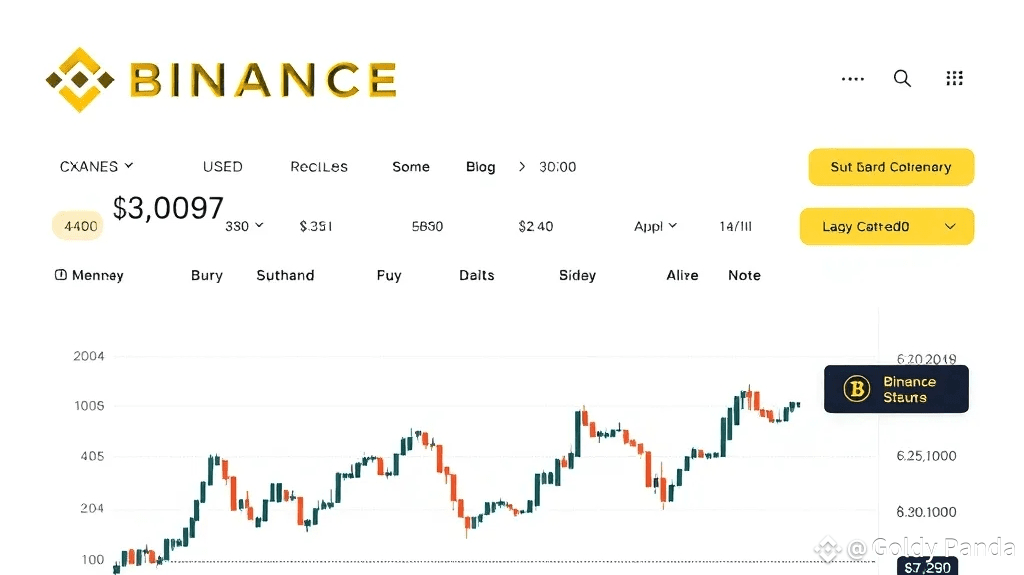
Task: Open the search magnifier icon
Action: (x=902, y=79)
